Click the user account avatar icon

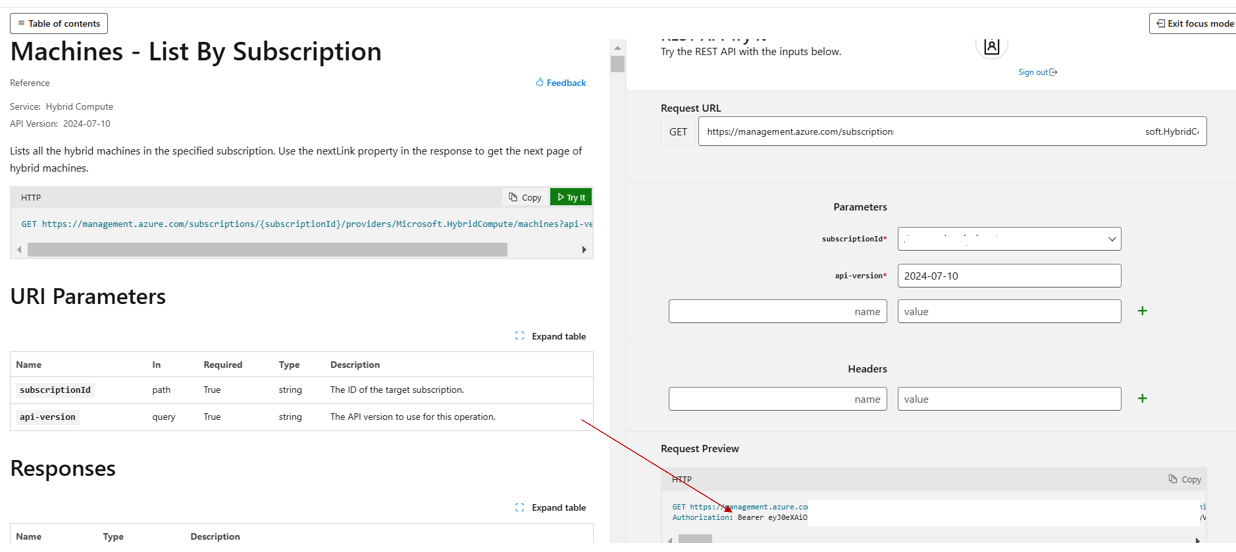(991, 45)
